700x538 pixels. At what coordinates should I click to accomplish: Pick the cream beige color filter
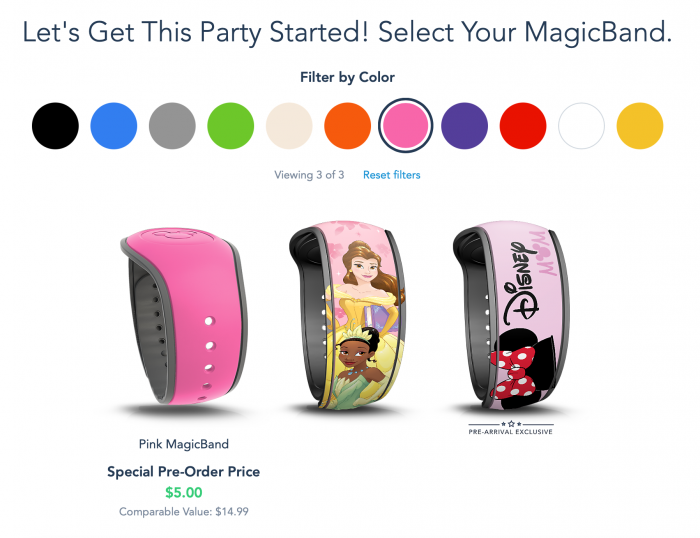(289, 126)
